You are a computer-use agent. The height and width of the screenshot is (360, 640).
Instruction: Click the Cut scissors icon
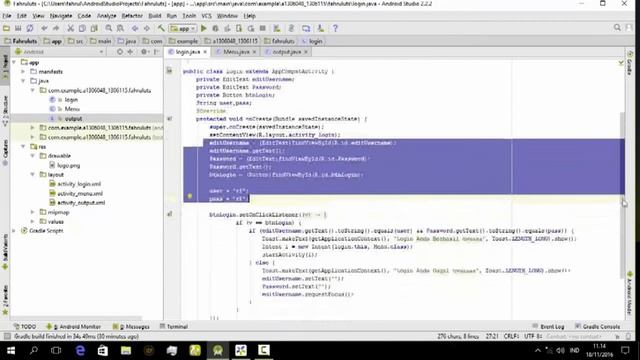71,28
